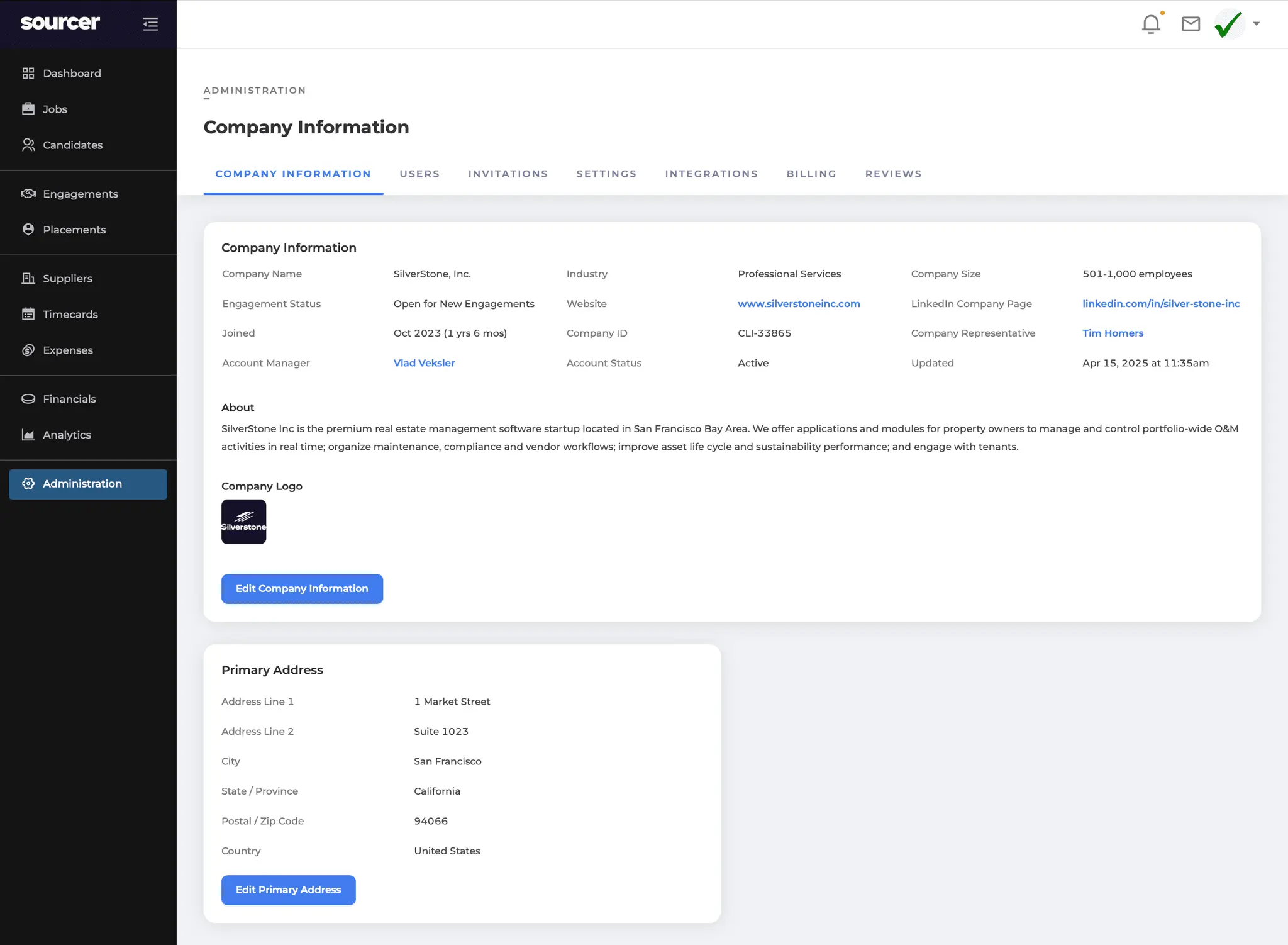Switch to the Billing tab
1288x945 pixels.
click(811, 174)
